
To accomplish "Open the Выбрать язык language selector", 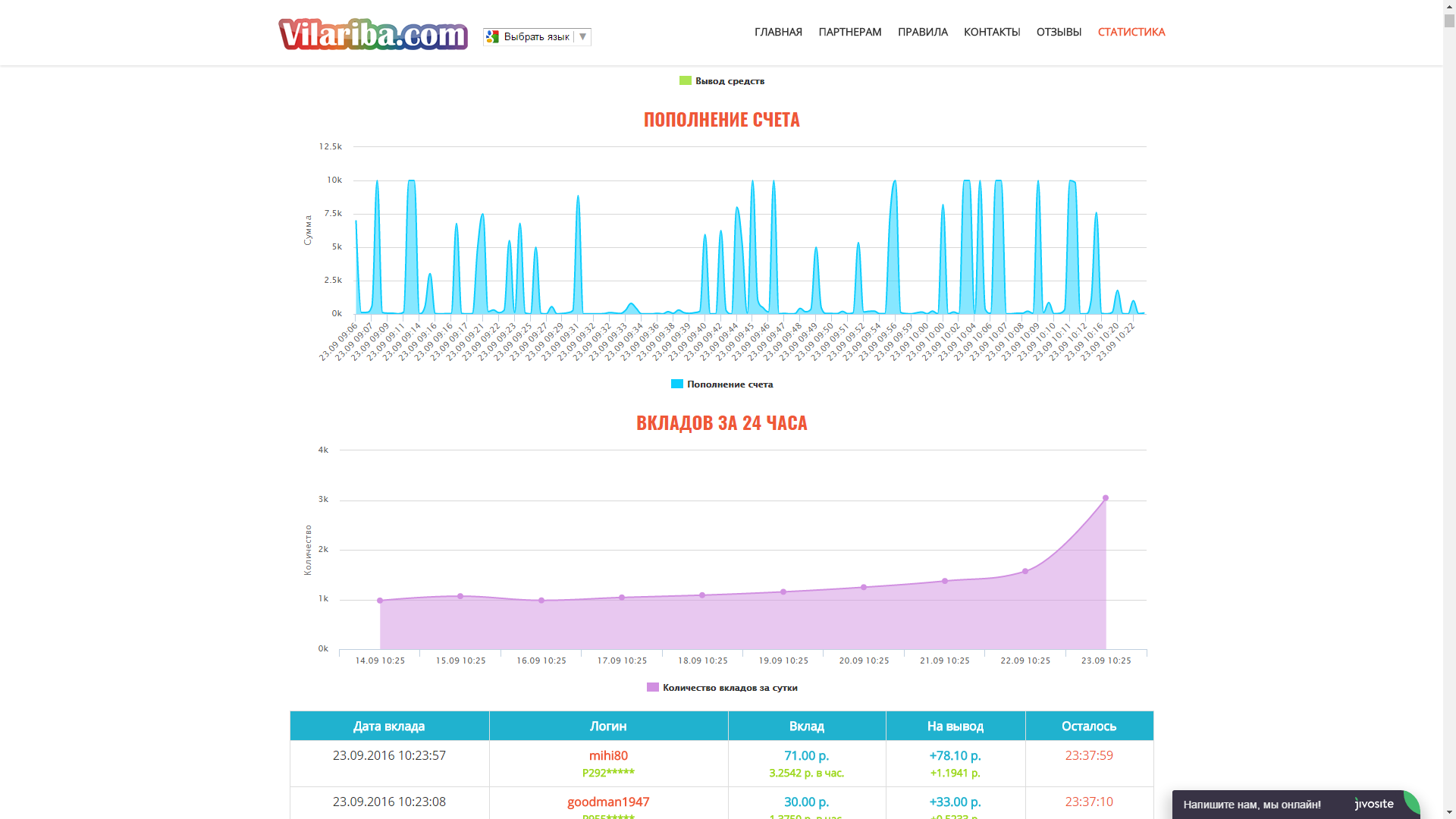I will coord(536,36).
